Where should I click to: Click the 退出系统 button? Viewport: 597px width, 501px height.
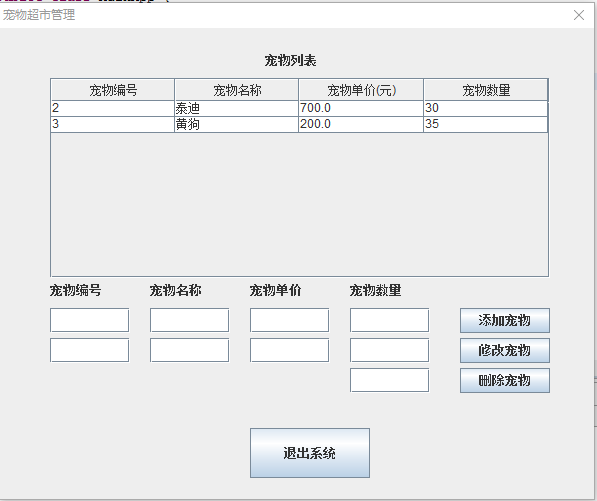[310, 453]
